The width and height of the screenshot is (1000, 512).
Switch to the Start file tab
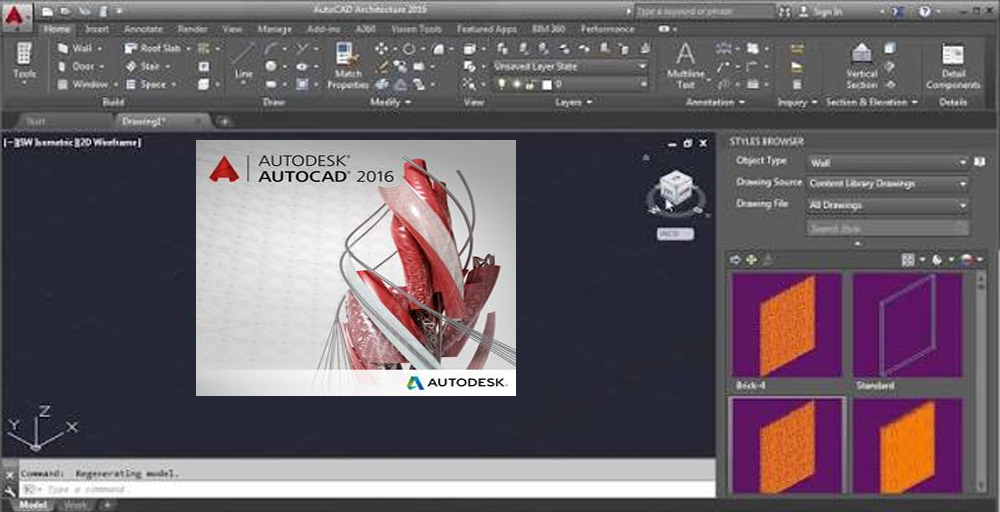pos(36,121)
